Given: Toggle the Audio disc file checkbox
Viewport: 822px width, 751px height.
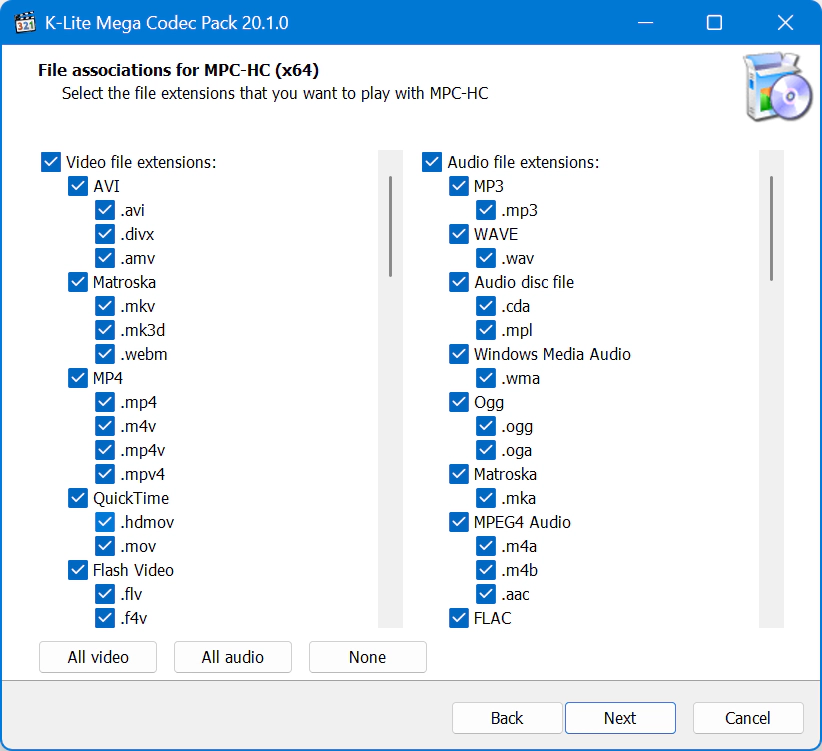Looking at the screenshot, I should [x=459, y=282].
